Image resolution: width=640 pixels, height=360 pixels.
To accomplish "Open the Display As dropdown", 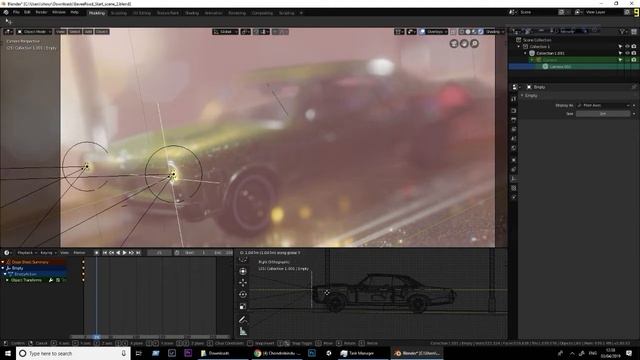I will 604,105.
